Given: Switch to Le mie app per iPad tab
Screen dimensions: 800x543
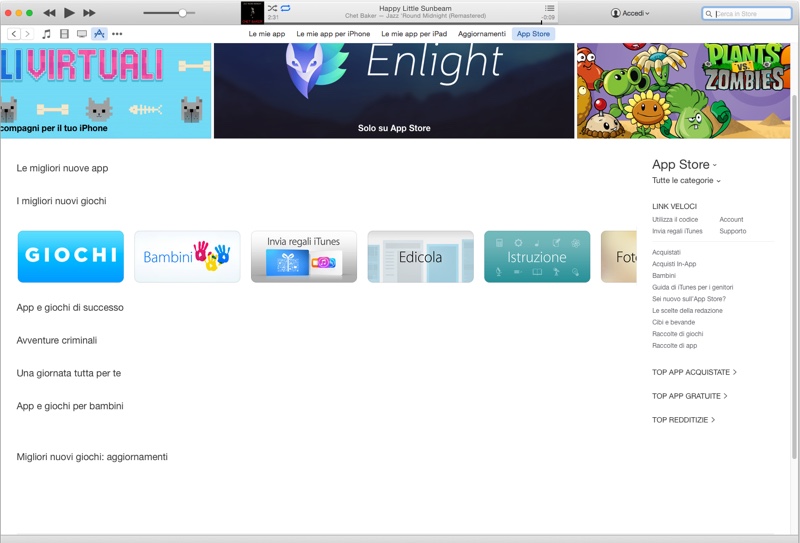Looking at the screenshot, I should (414, 34).
